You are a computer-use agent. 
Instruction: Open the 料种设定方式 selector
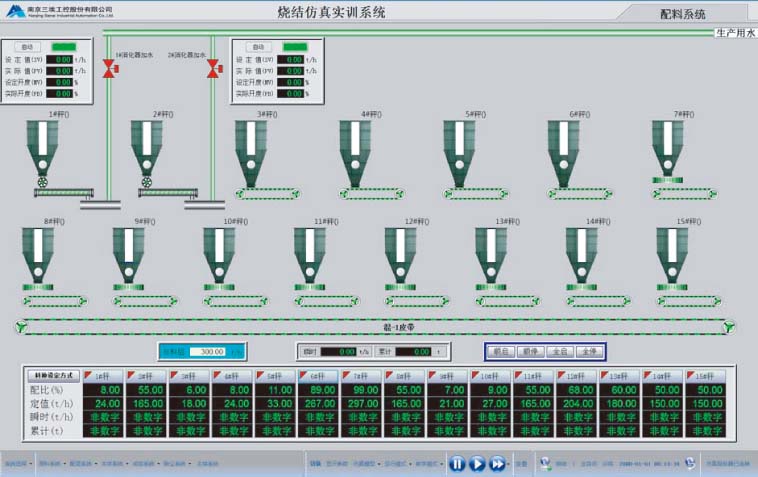tap(54, 374)
